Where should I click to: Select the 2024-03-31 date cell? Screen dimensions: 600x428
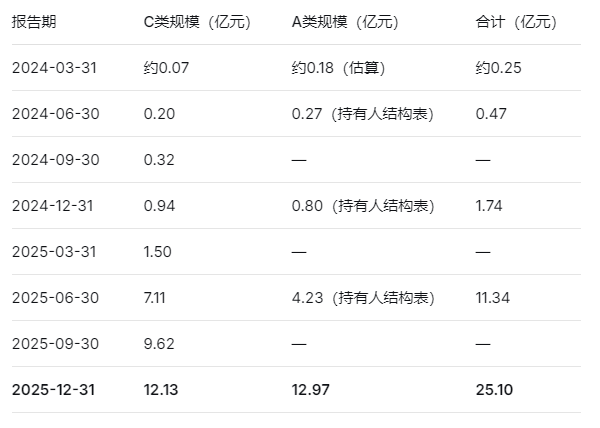pos(54,68)
